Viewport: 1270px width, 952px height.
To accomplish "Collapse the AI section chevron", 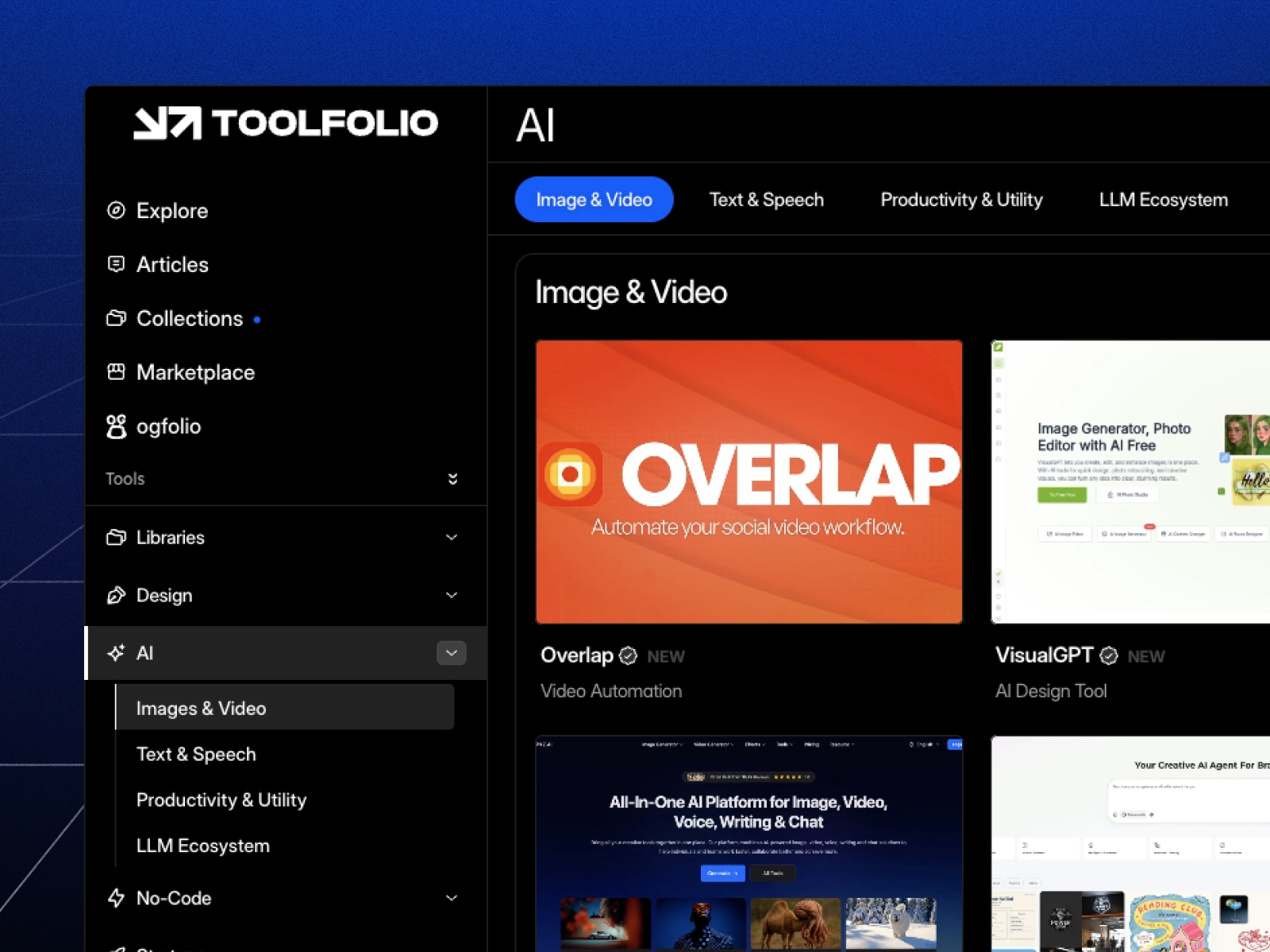I will point(452,653).
